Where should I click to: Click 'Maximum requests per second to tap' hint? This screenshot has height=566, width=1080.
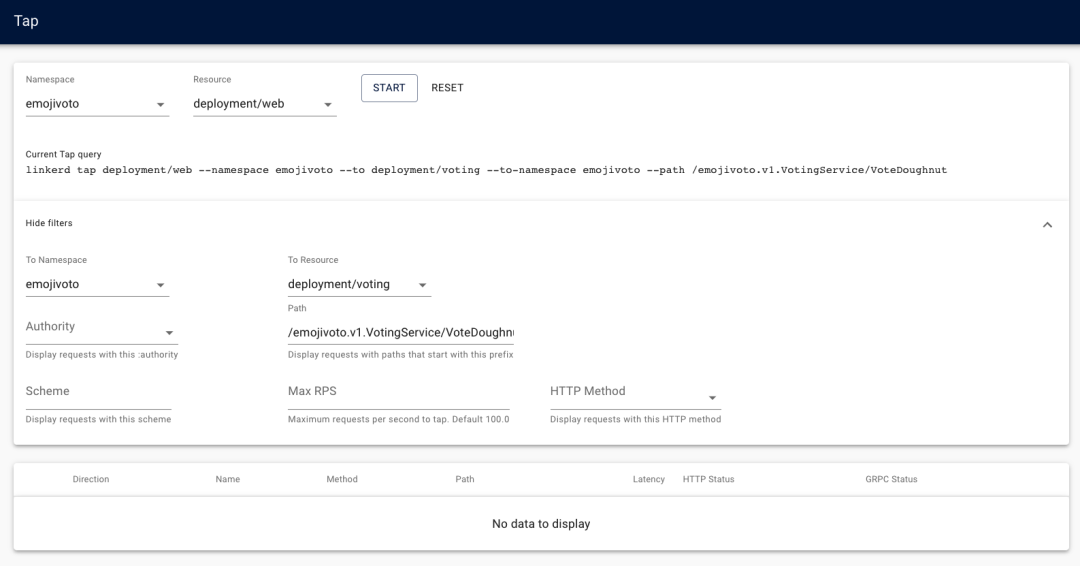[x=399, y=419]
